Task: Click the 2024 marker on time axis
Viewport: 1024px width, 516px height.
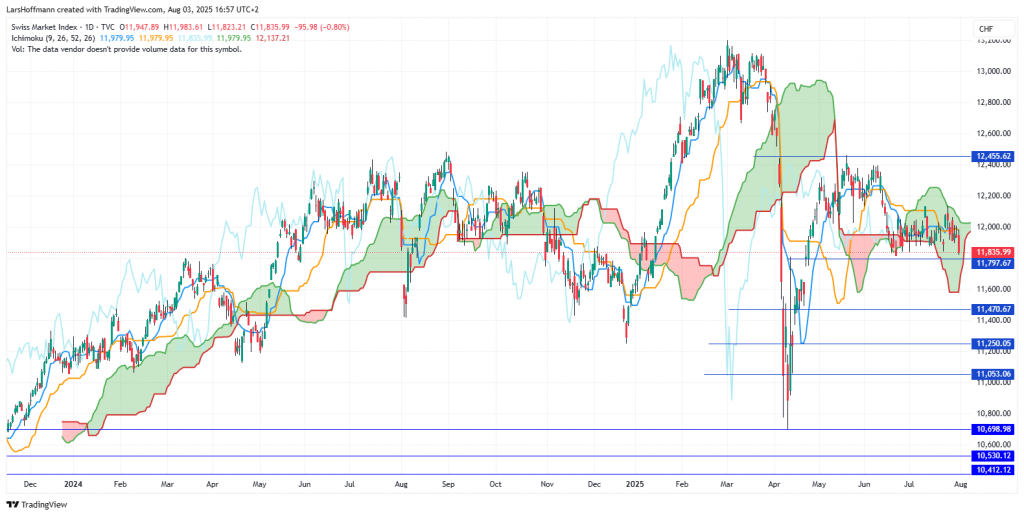Action: [x=72, y=483]
